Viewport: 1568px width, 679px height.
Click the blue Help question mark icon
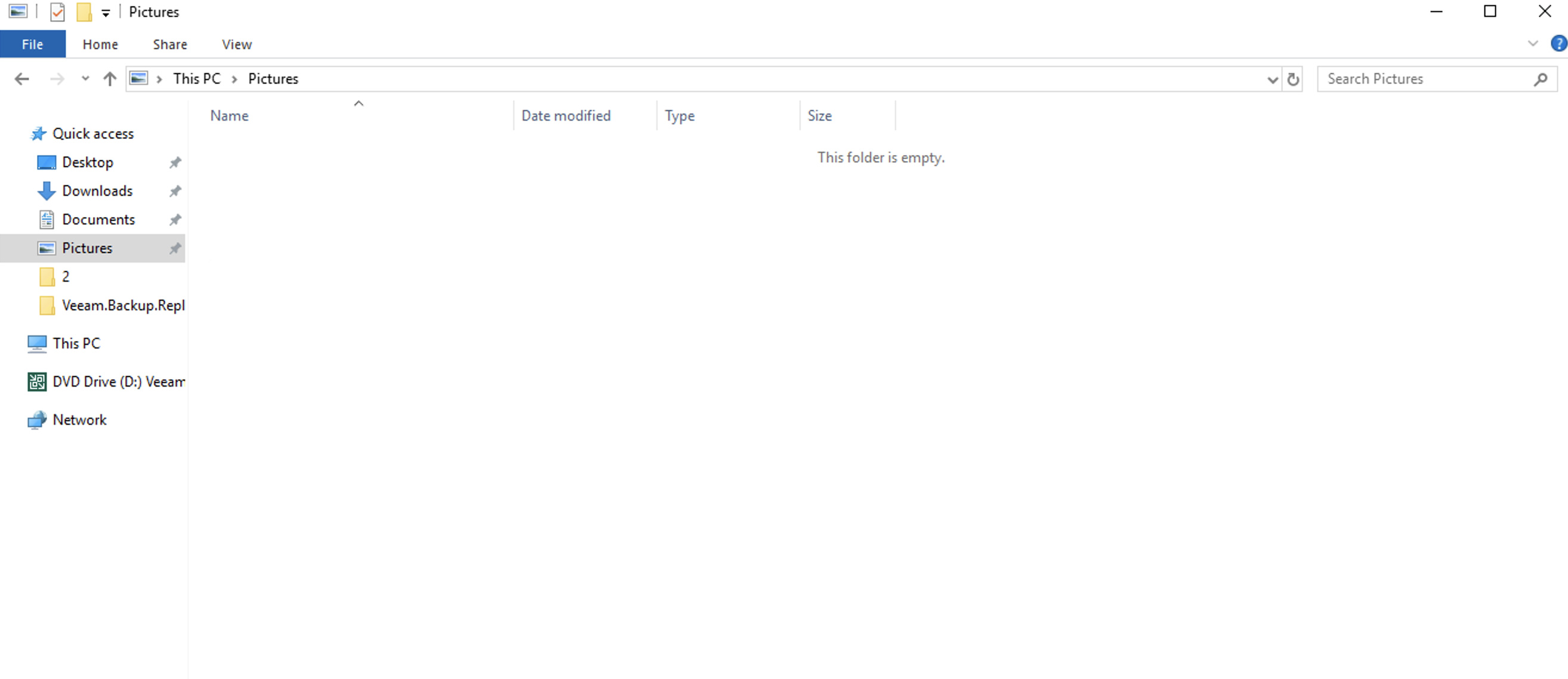(x=1558, y=44)
